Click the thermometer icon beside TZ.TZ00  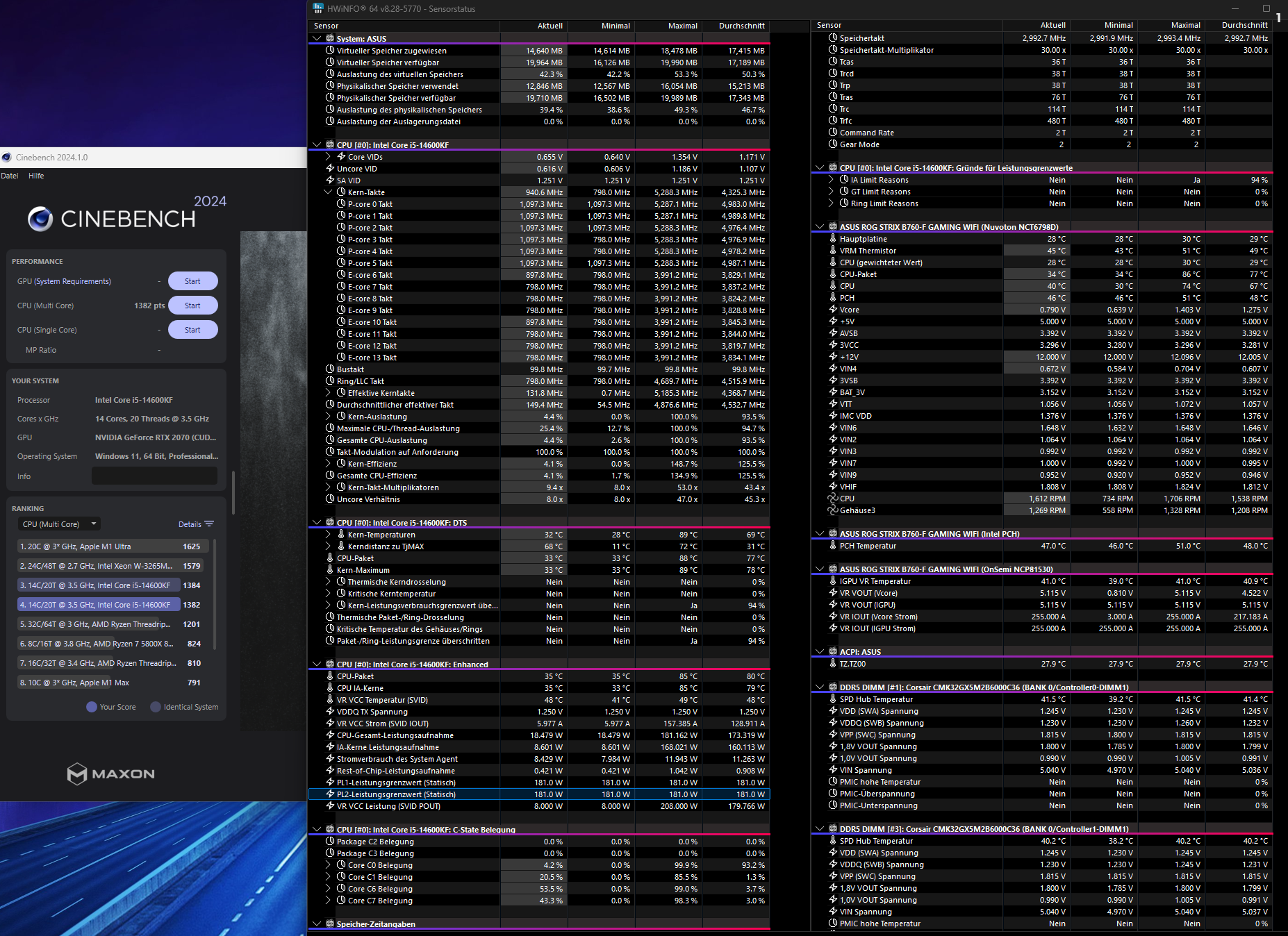pyautogui.click(x=833, y=664)
